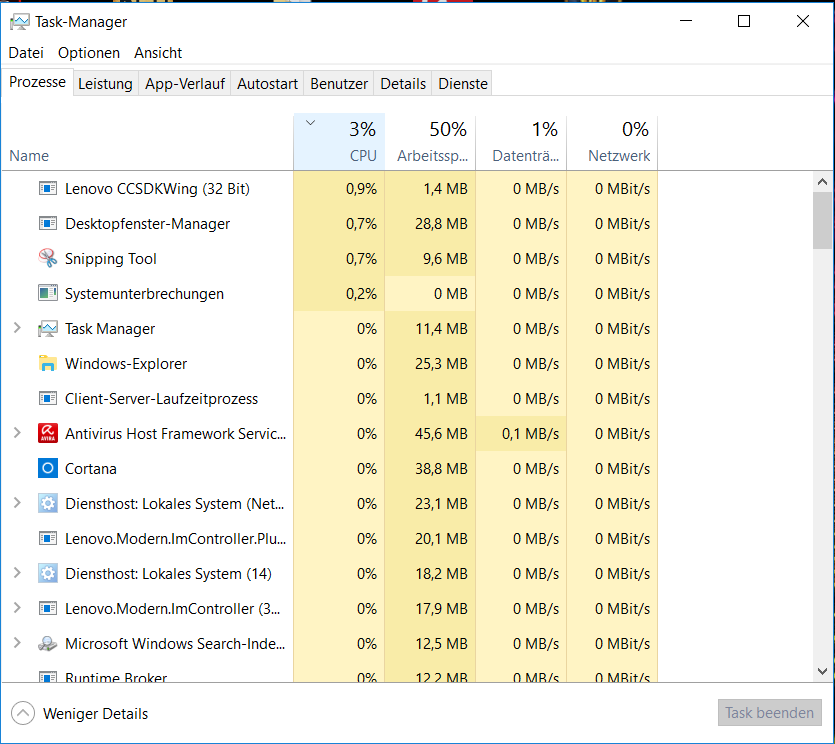
Task: Sort by the Arbeitssp... memory column header
Action: point(430,142)
